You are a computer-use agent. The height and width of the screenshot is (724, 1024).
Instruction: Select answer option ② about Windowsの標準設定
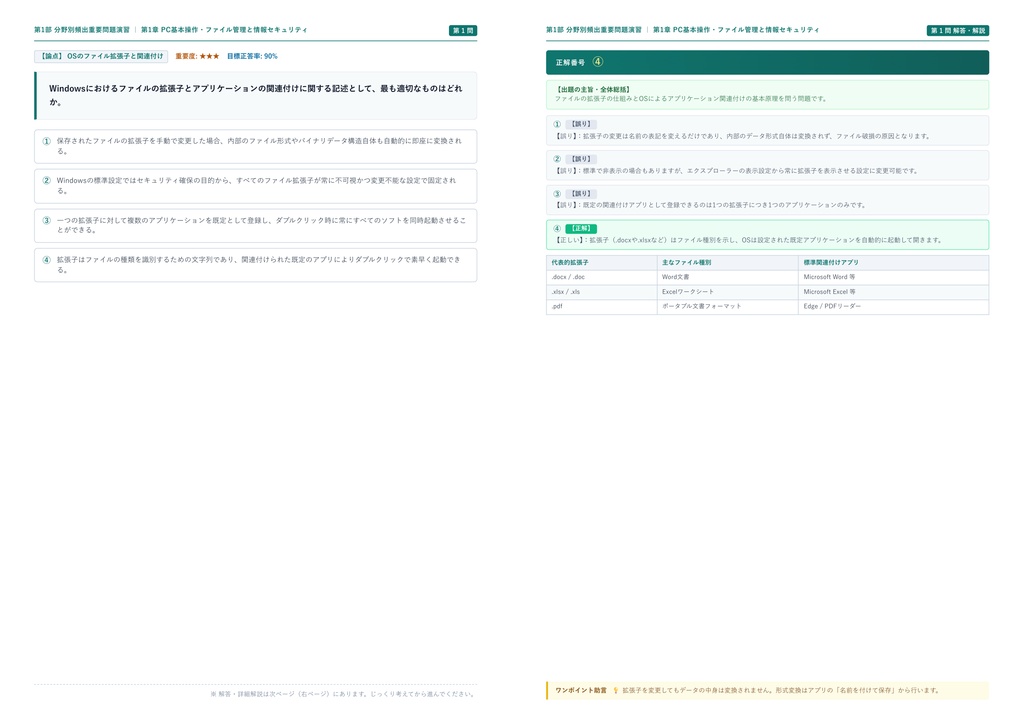[x=255, y=186]
